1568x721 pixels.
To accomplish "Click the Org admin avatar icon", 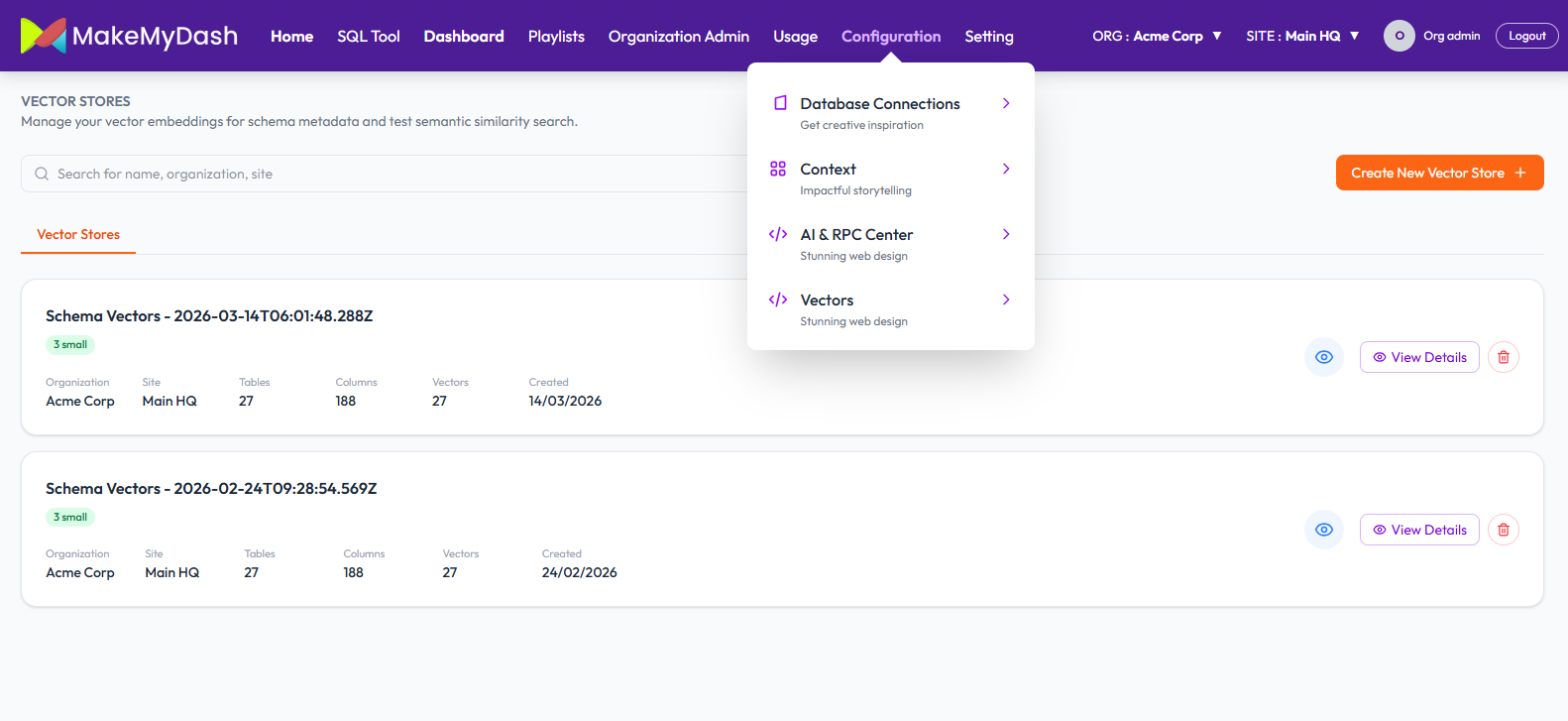I will click(1399, 36).
